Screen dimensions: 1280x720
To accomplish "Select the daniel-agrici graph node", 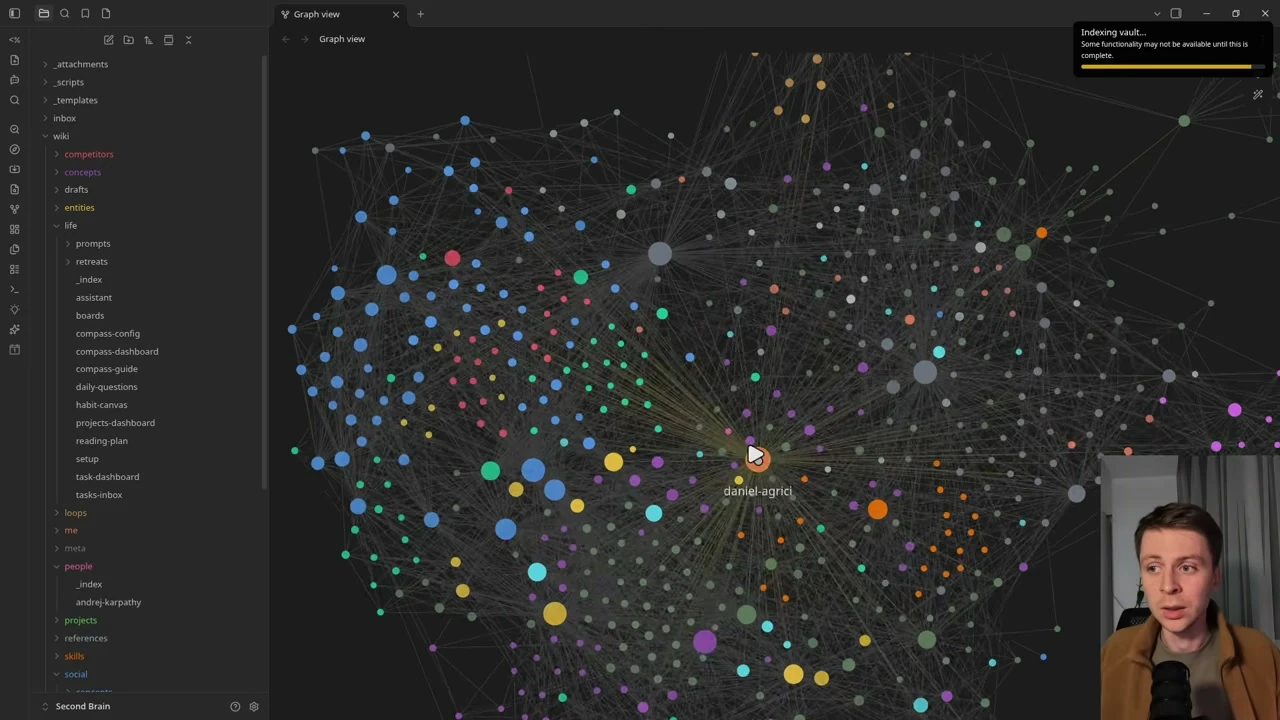I will (x=757, y=458).
